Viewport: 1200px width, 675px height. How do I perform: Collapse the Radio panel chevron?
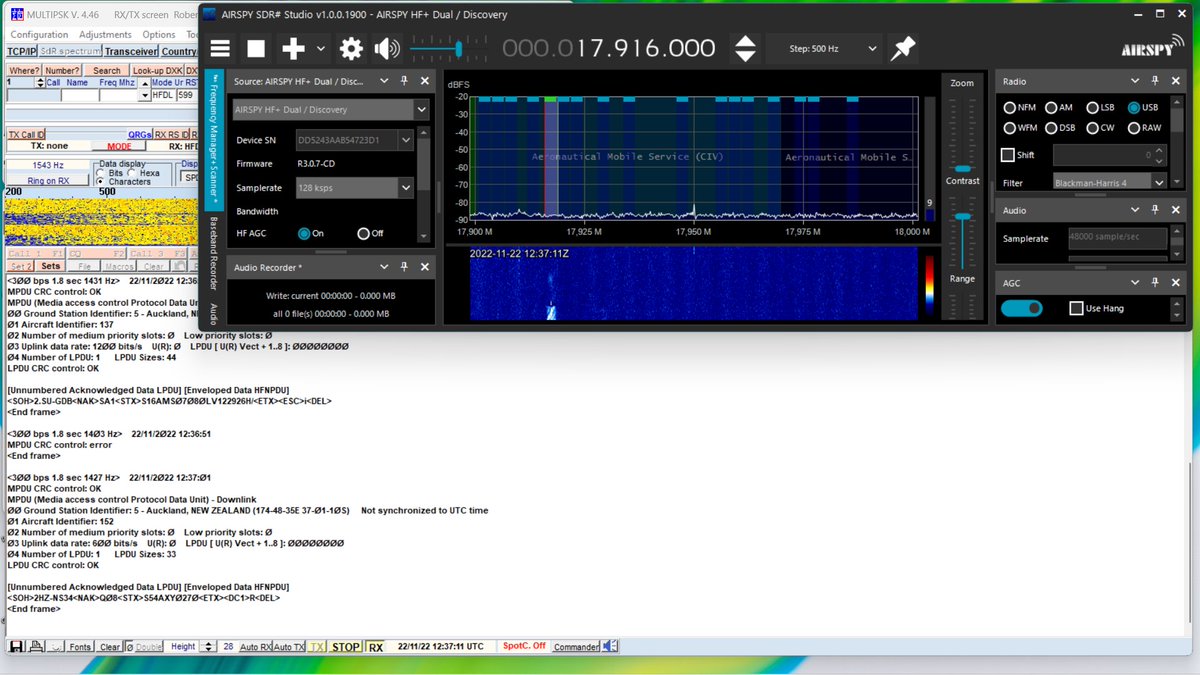point(1134,81)
